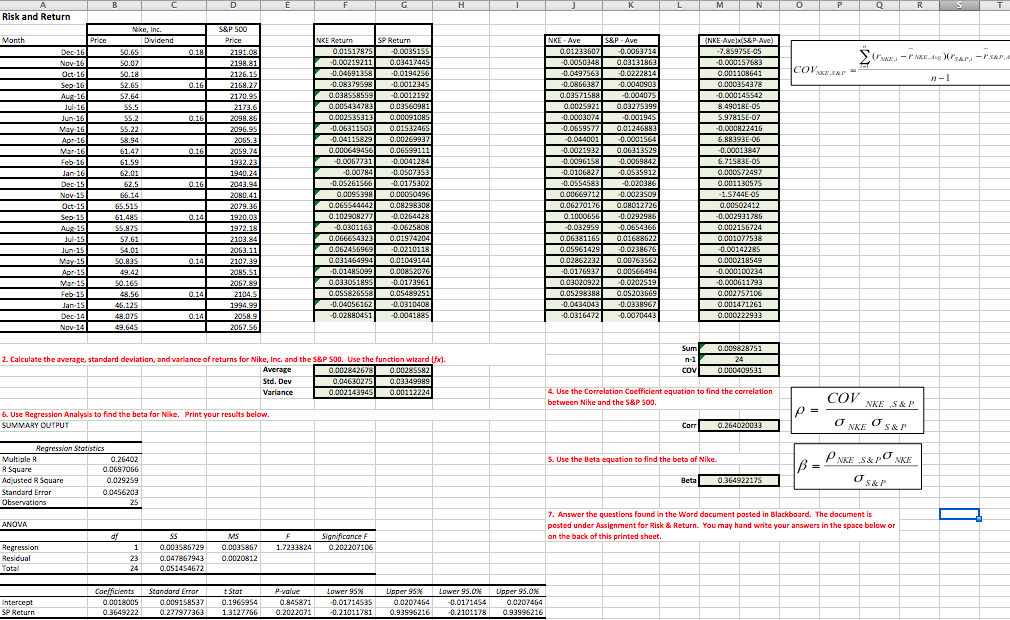This screenshot has width=1010, height=620.
Task: Select the SP Return coefficient cell 0.3649222
Action: pos(113,611)
